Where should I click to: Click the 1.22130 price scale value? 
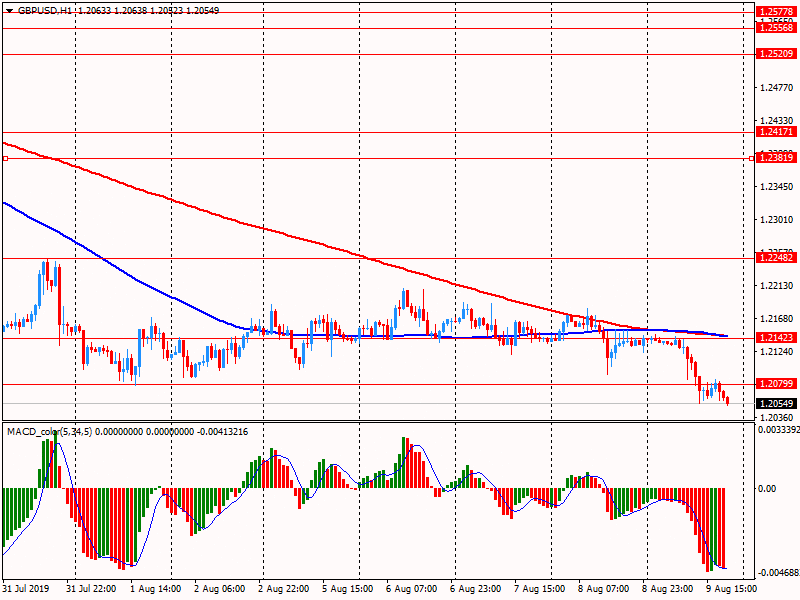click(x=777, y=286)
